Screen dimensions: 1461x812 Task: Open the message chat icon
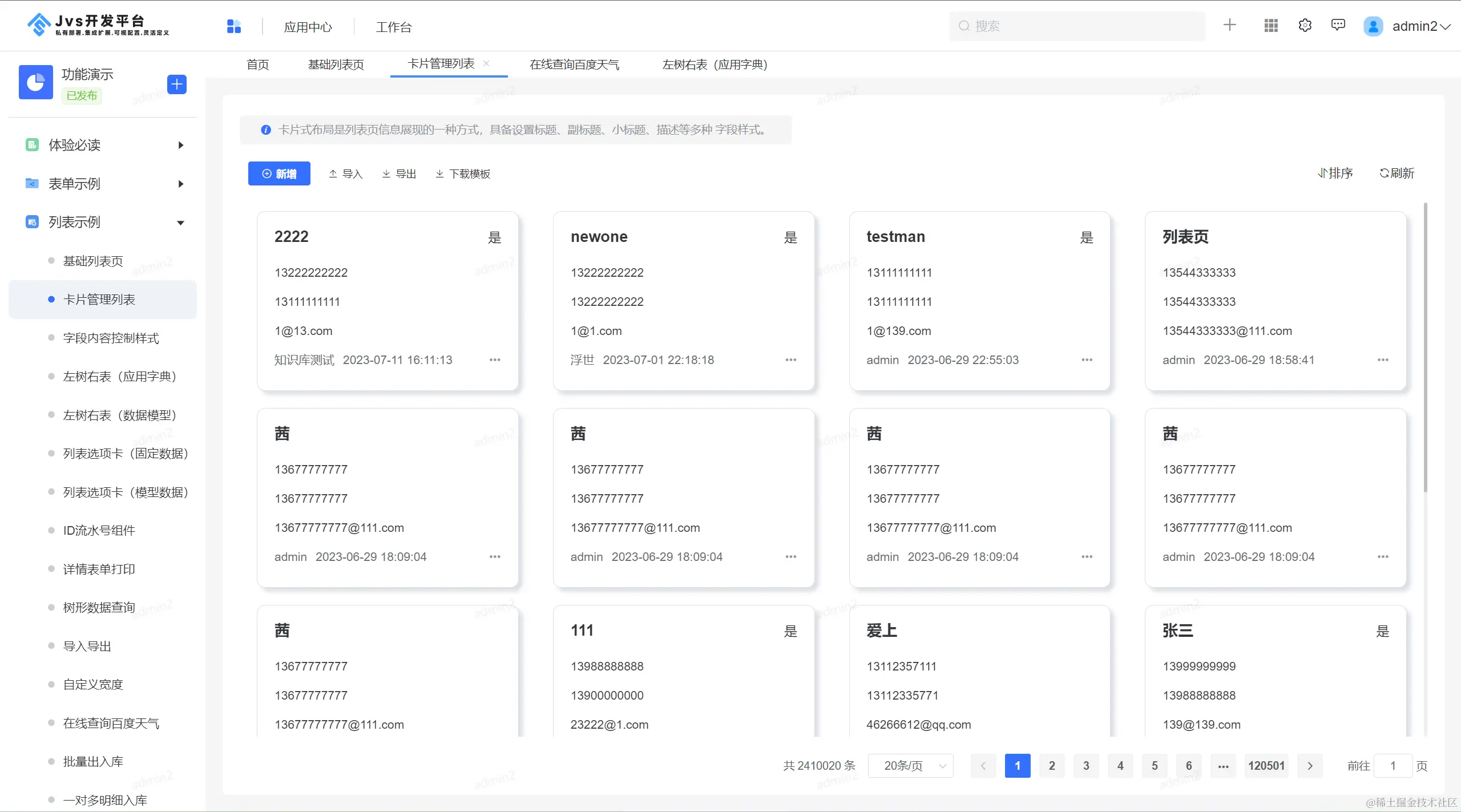click(1338, 25)
